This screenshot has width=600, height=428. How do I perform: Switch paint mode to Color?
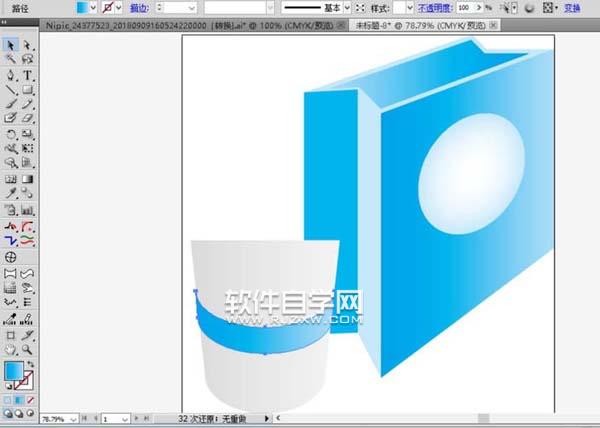tap(8, 400)
